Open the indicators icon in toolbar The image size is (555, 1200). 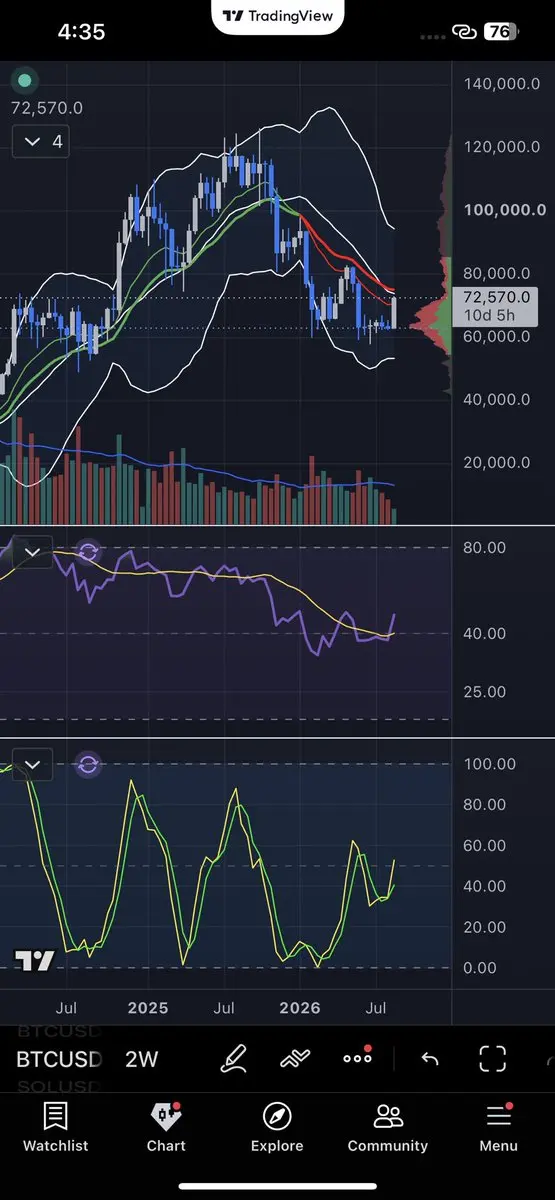[296, 1059]
